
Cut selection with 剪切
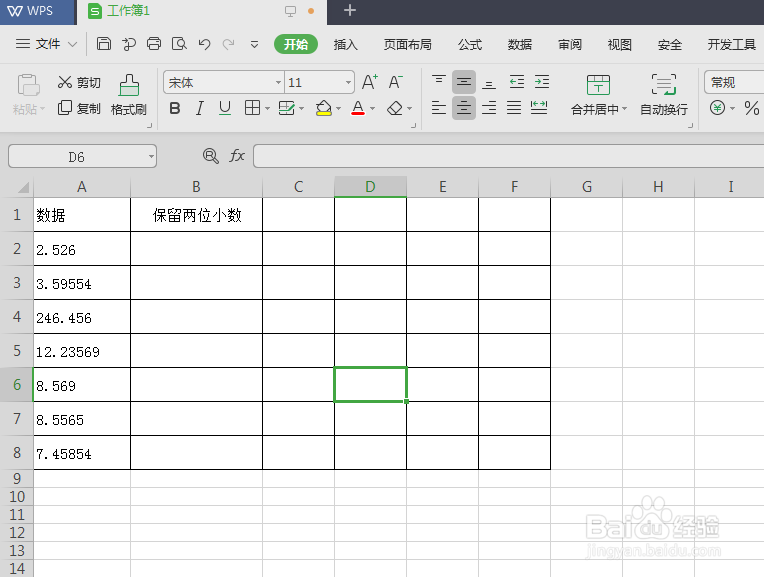click(79, 82)
